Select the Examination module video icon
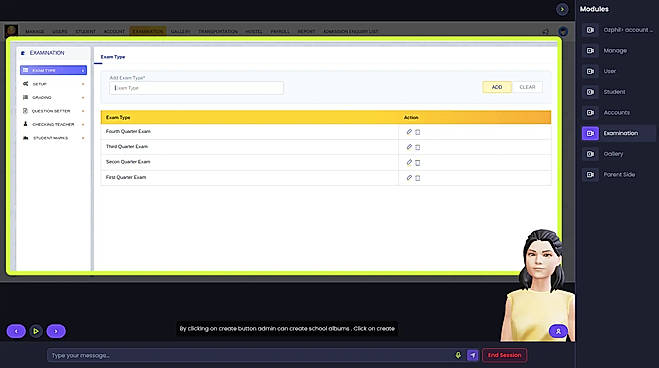The height and width of the screenshot is (368, 659). tap(590, 133)
